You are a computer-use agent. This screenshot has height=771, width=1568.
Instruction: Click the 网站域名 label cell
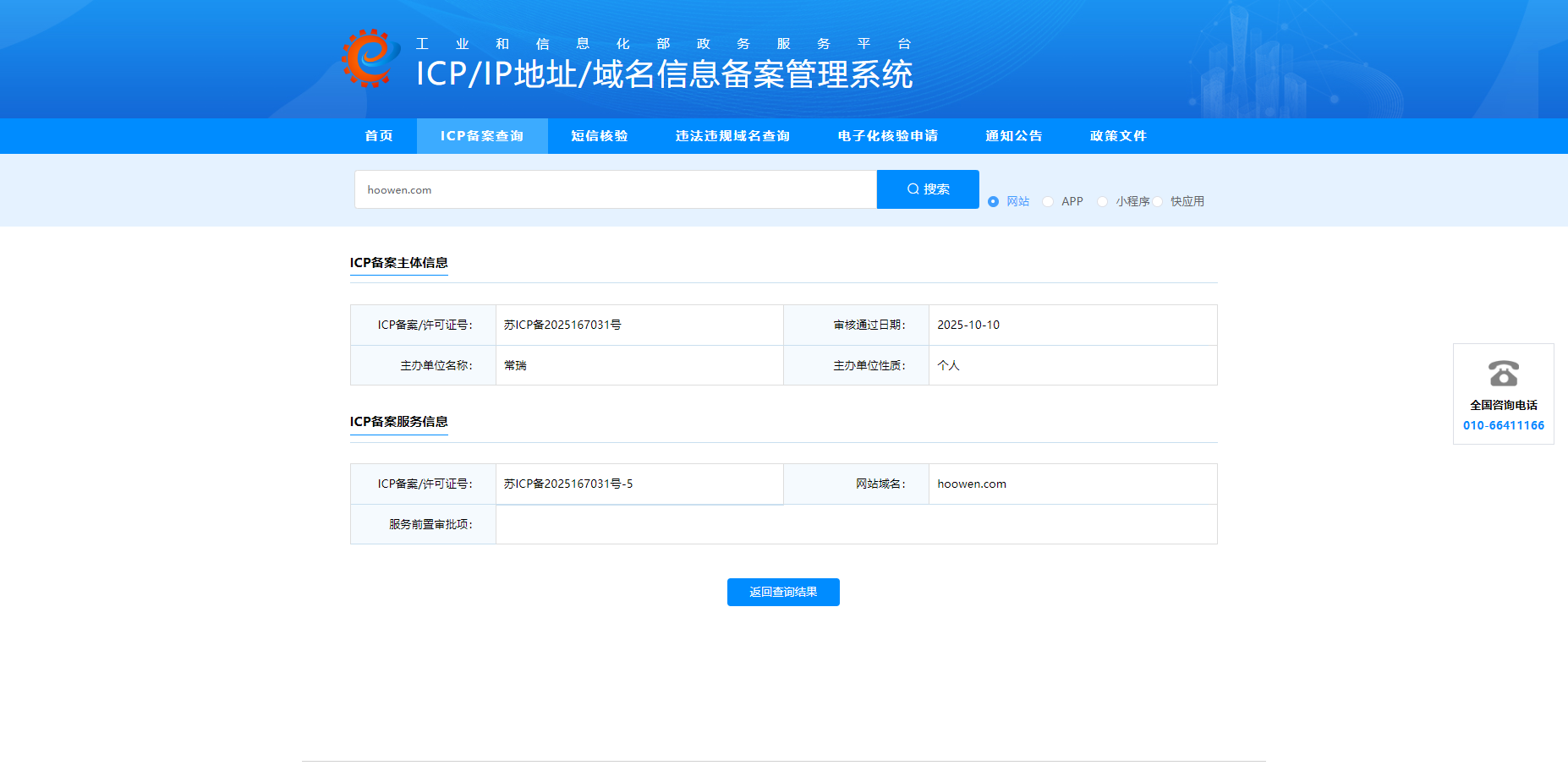856,484
